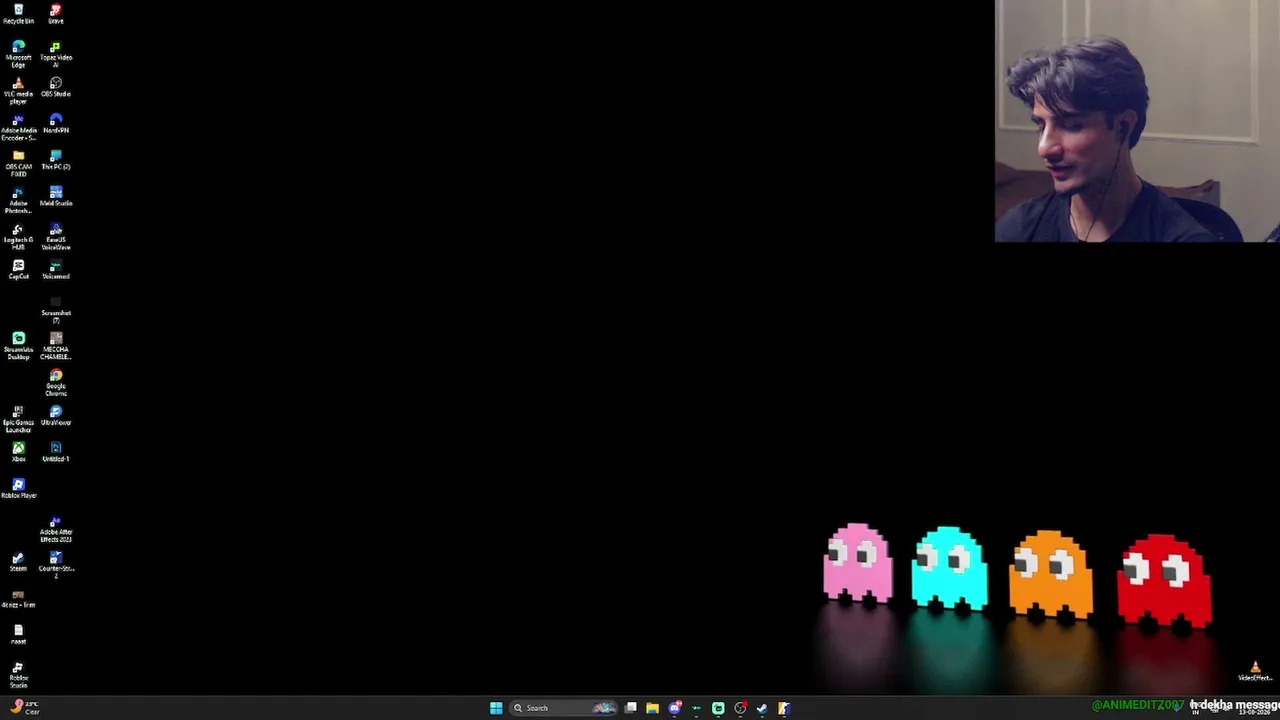This screenshot has height=720, width=1280.
Task: Open Discord from the taskbar
Action: click(675, 708)
